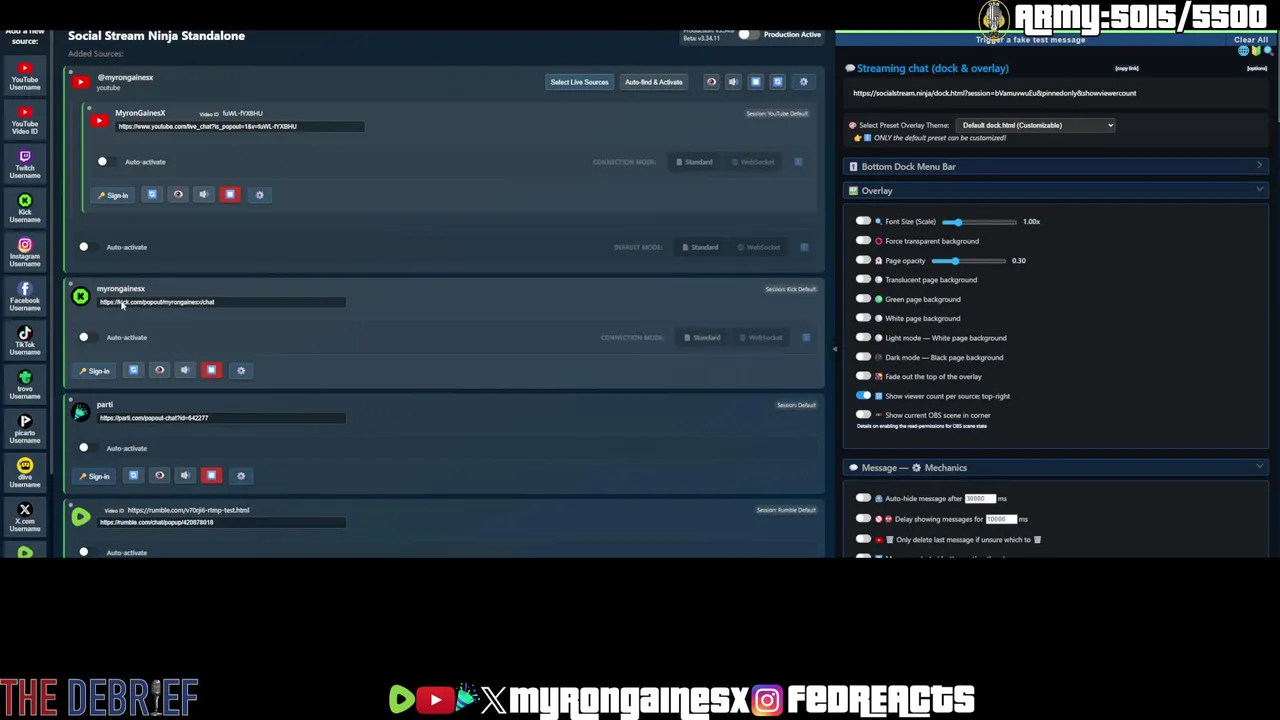Image resolution: width=1280 pixels, height=720 pixels.
Task: Enable Green page background
Action: [863, 299]
